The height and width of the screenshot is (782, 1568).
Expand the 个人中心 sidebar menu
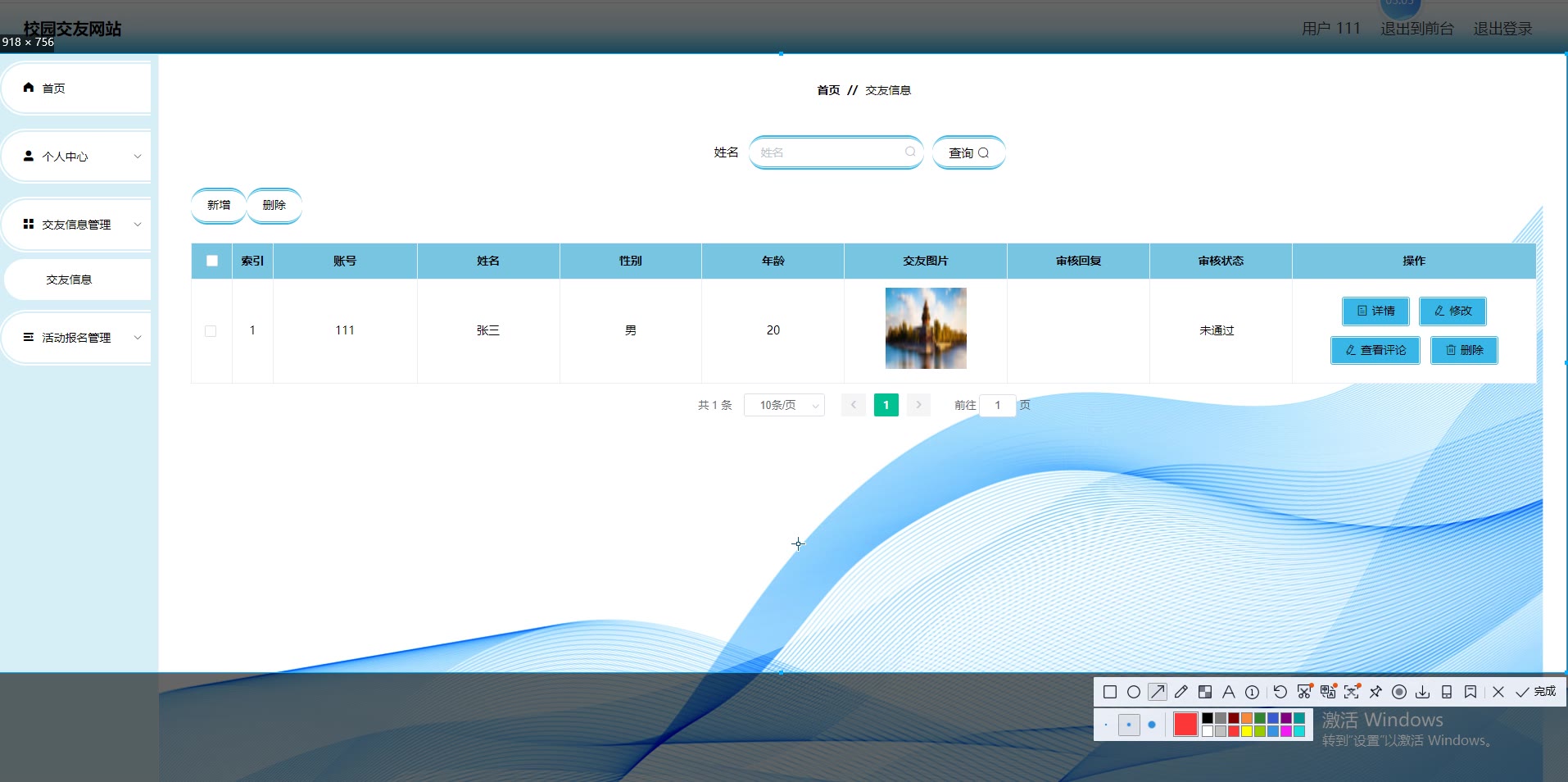coord(76,156)
